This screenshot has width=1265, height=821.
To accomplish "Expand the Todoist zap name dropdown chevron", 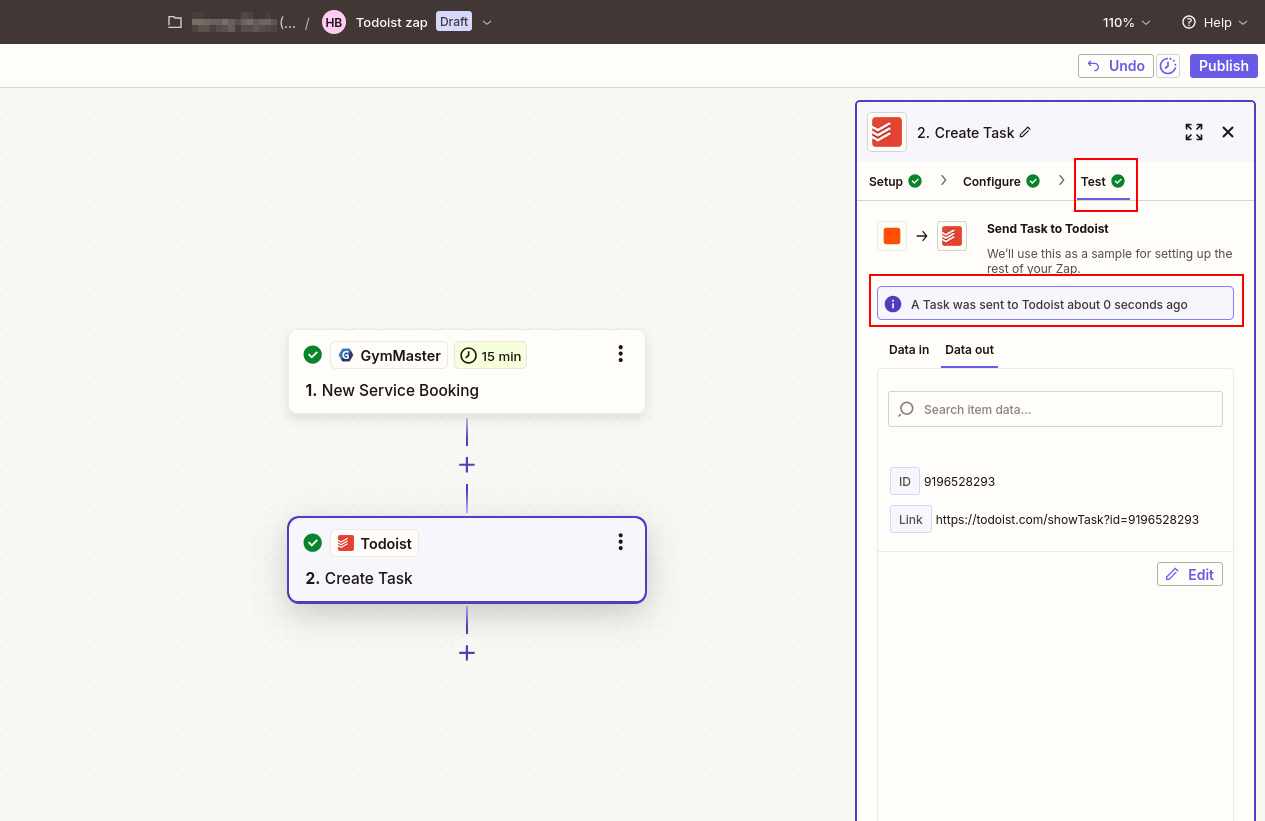I will click(487, 22).
